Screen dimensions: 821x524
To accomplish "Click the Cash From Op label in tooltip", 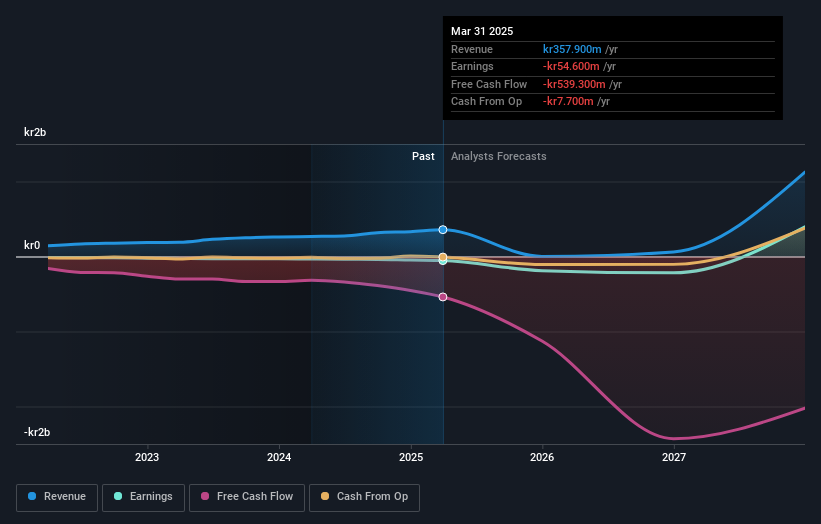I will 486,102.
